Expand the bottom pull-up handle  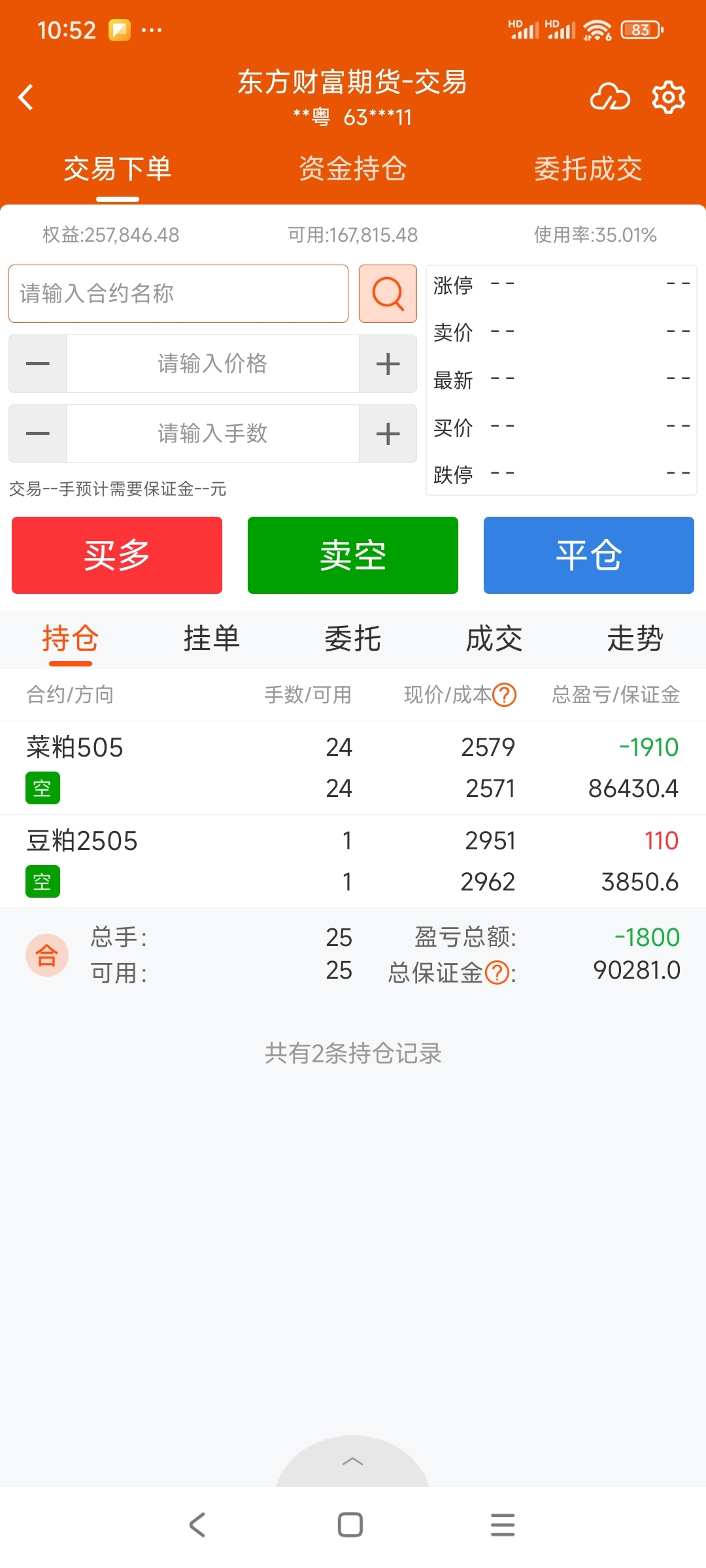point(353,1462)
